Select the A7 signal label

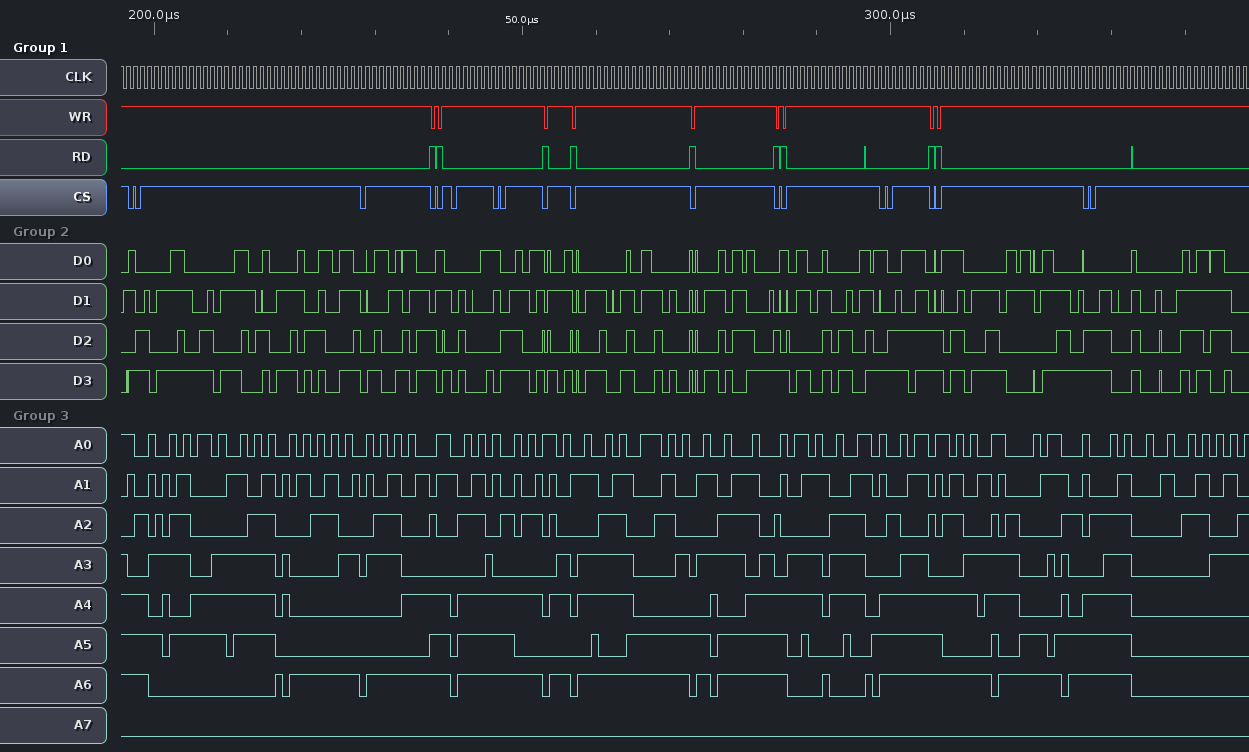point(53,725)
